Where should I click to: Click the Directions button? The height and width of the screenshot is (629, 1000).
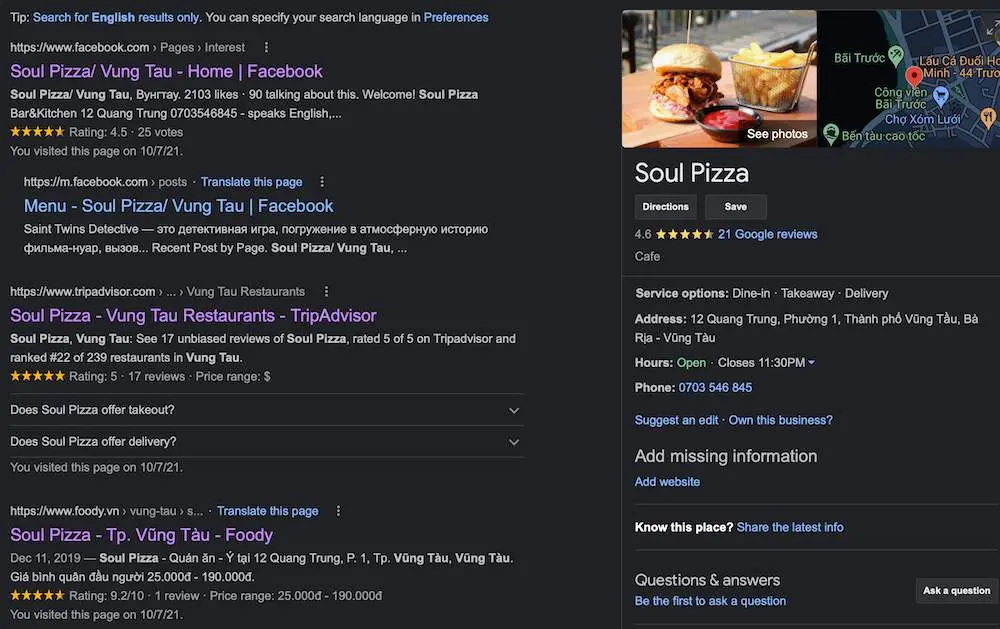click(665, 207)
